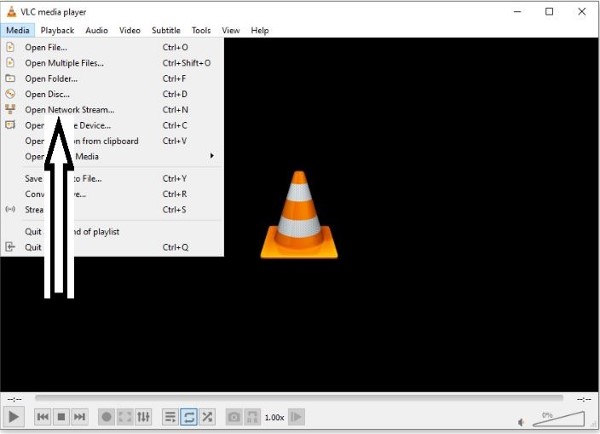The image size is (600, 434).
Task: Stop playback with the Stop button
Action: 61,416
